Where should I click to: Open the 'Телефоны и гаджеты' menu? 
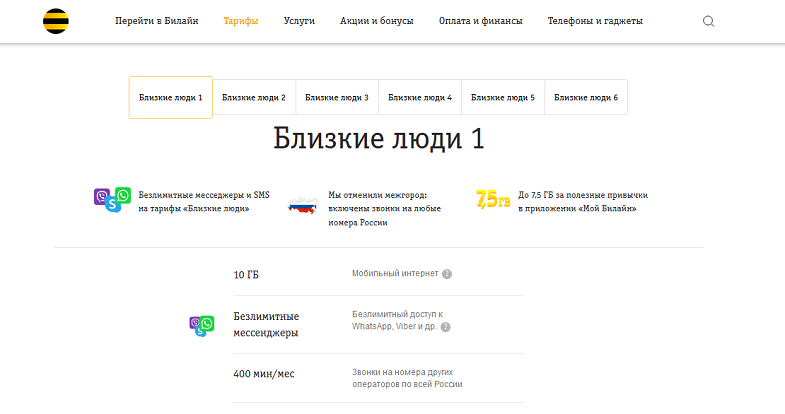click(x=595, y=21)
